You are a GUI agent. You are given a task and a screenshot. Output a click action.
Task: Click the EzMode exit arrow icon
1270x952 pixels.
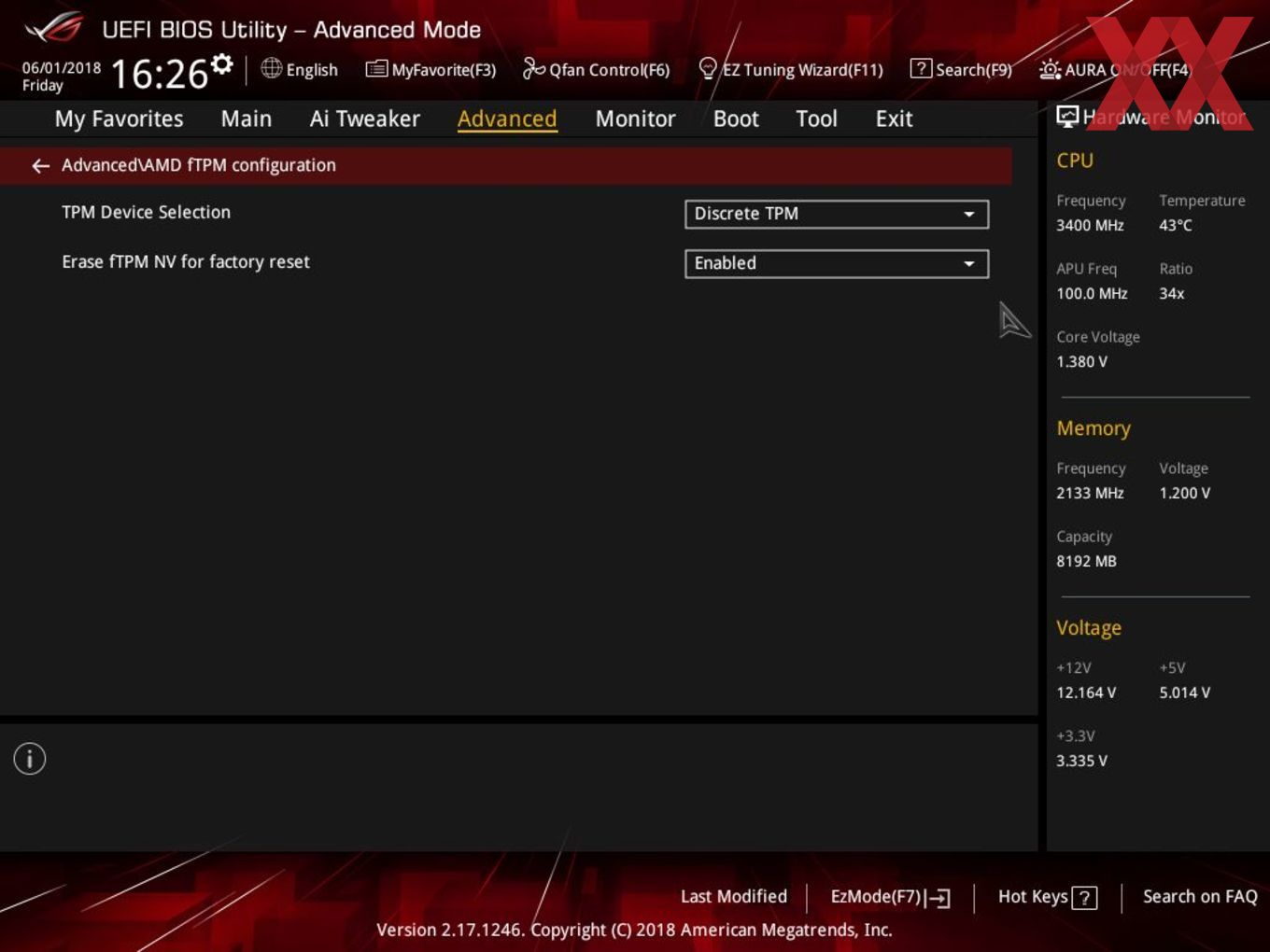(939, 898)
